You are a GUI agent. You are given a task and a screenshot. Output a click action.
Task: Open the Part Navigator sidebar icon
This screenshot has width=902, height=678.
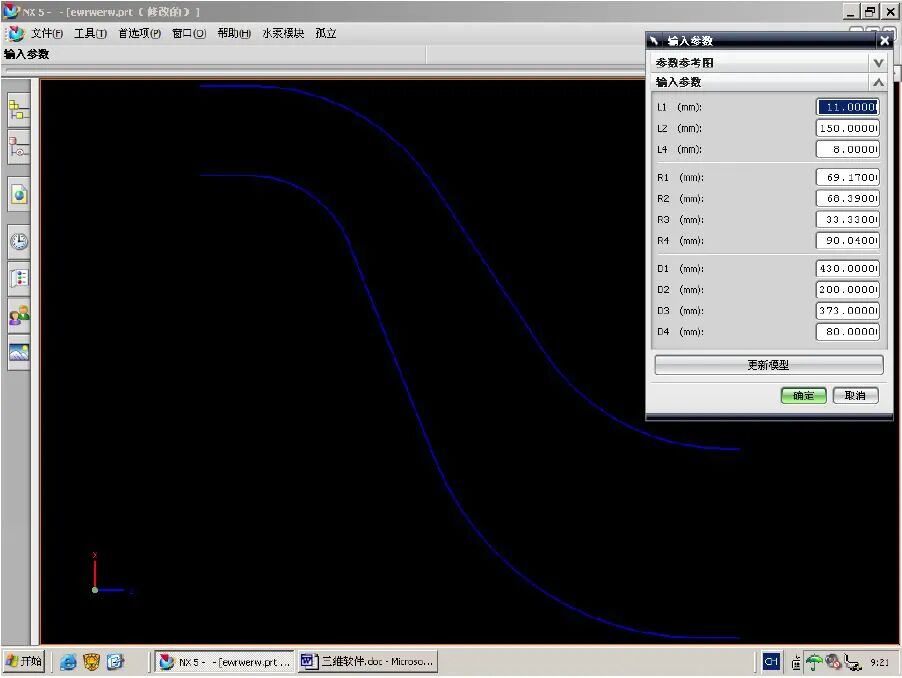click(x=18, y=147)
